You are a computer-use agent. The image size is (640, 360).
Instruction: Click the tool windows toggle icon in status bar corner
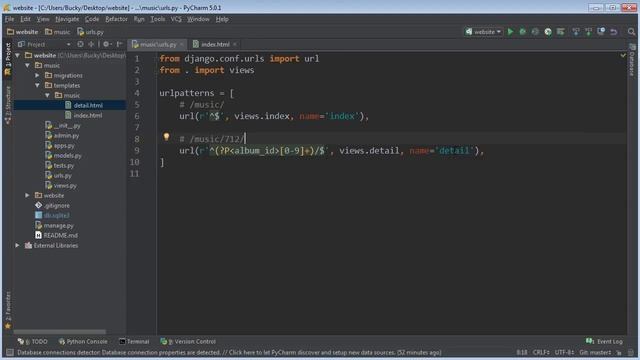(10, 352)
